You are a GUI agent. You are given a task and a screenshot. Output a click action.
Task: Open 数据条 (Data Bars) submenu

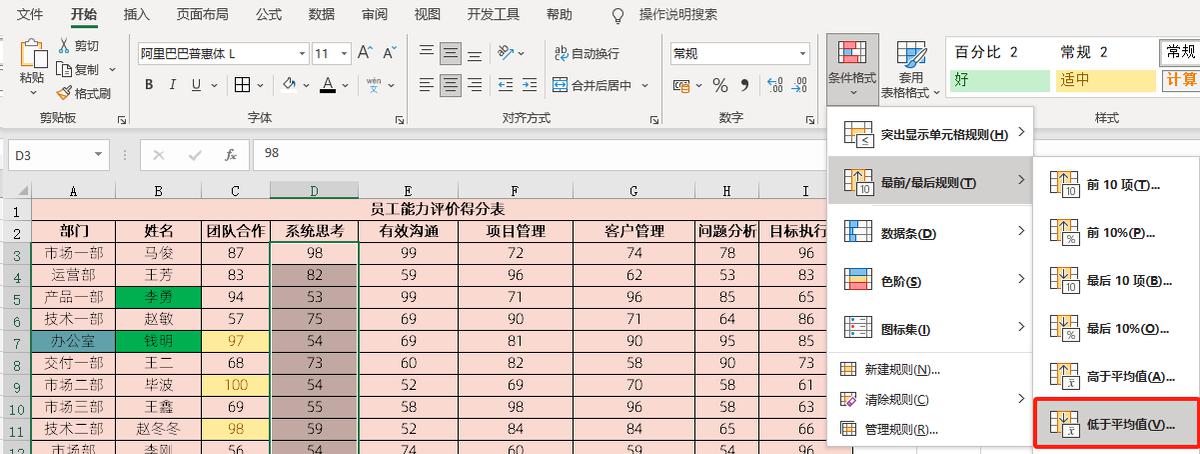(930, 232)
